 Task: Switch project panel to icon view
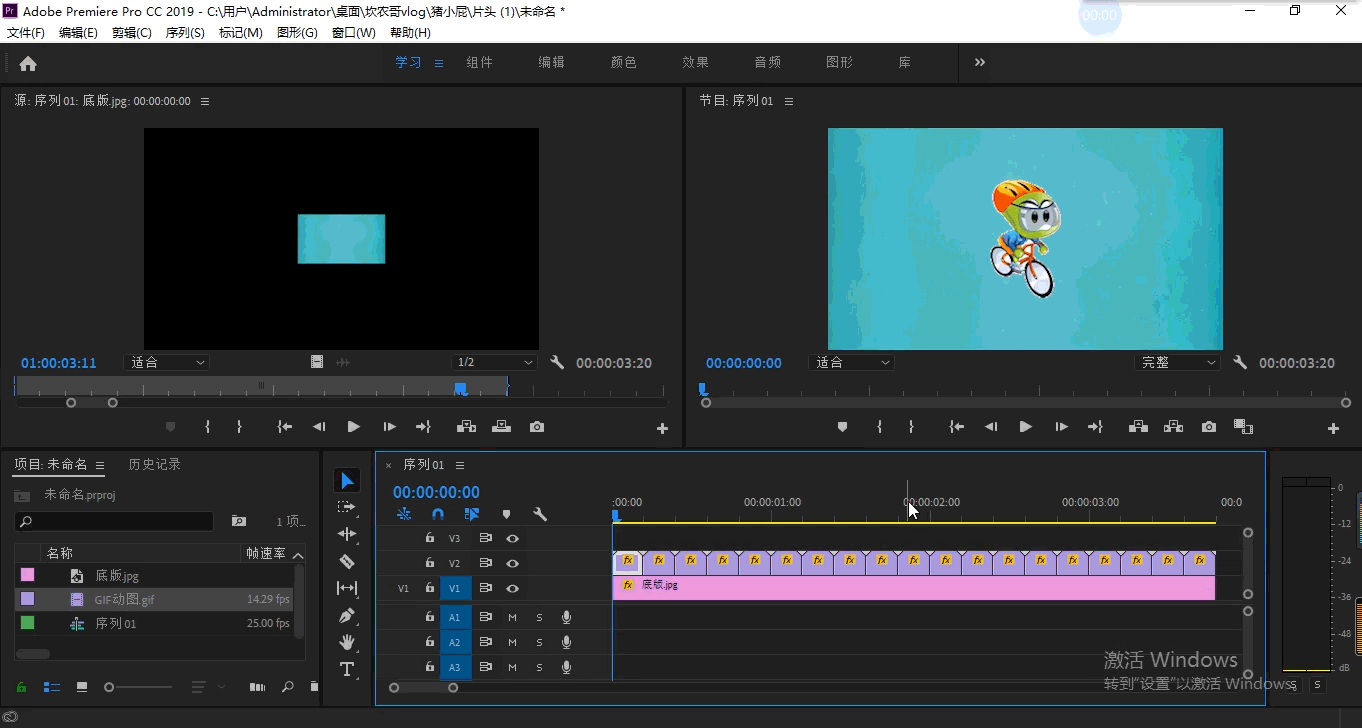[82, 687]
